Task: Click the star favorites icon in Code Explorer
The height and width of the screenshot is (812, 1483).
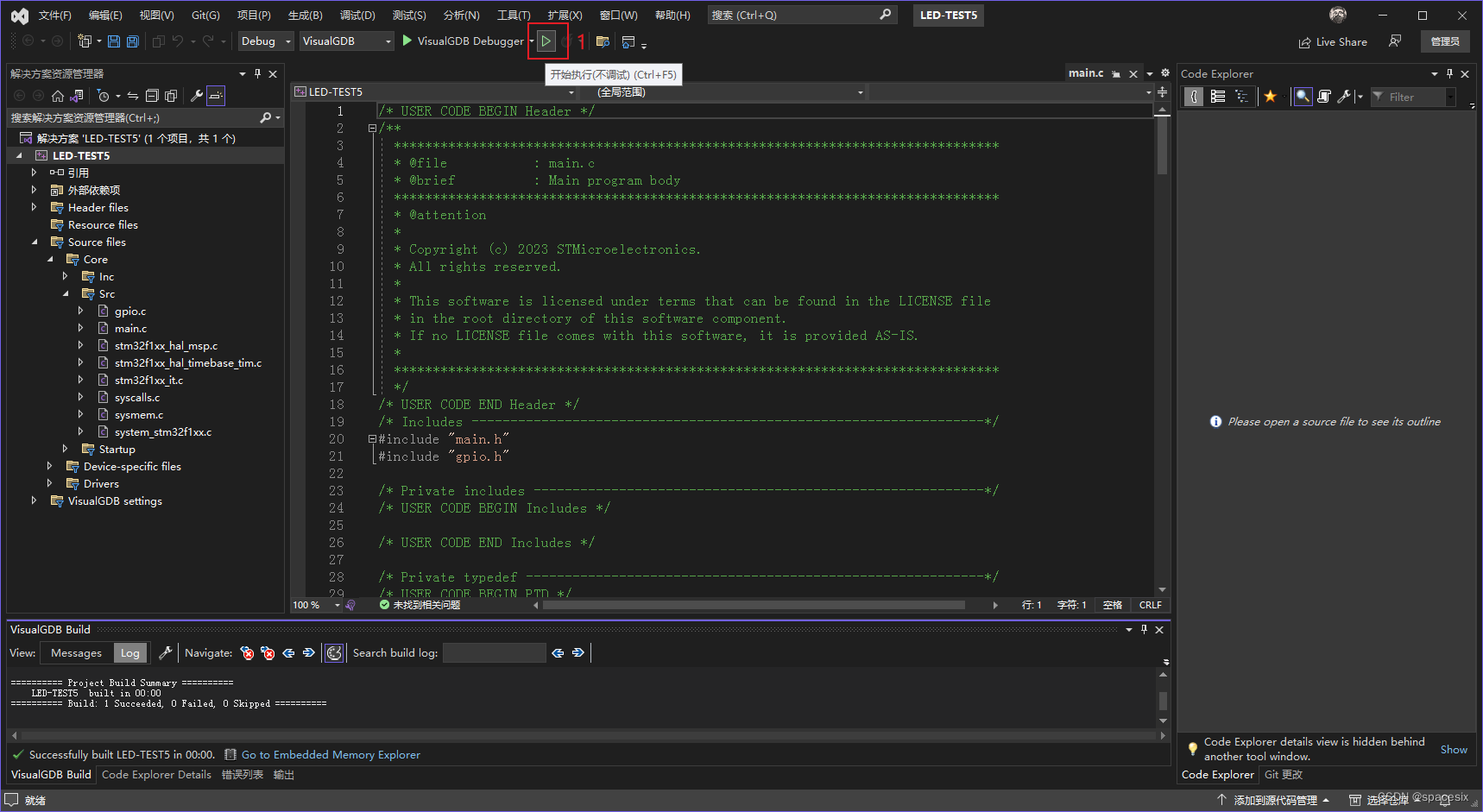Action: 1270,97
